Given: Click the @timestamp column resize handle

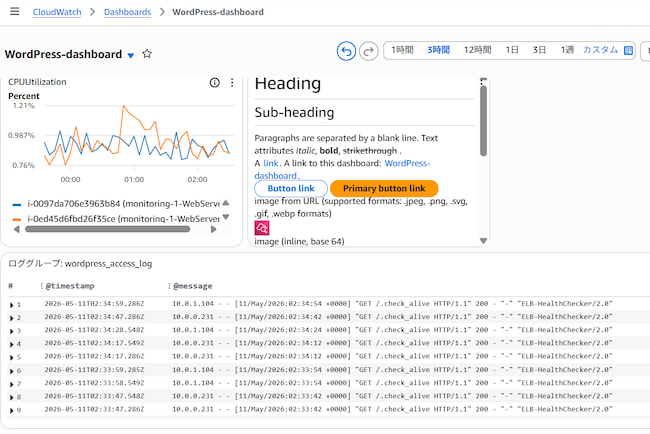Looking at the screenshot, I should pos(41,286).
